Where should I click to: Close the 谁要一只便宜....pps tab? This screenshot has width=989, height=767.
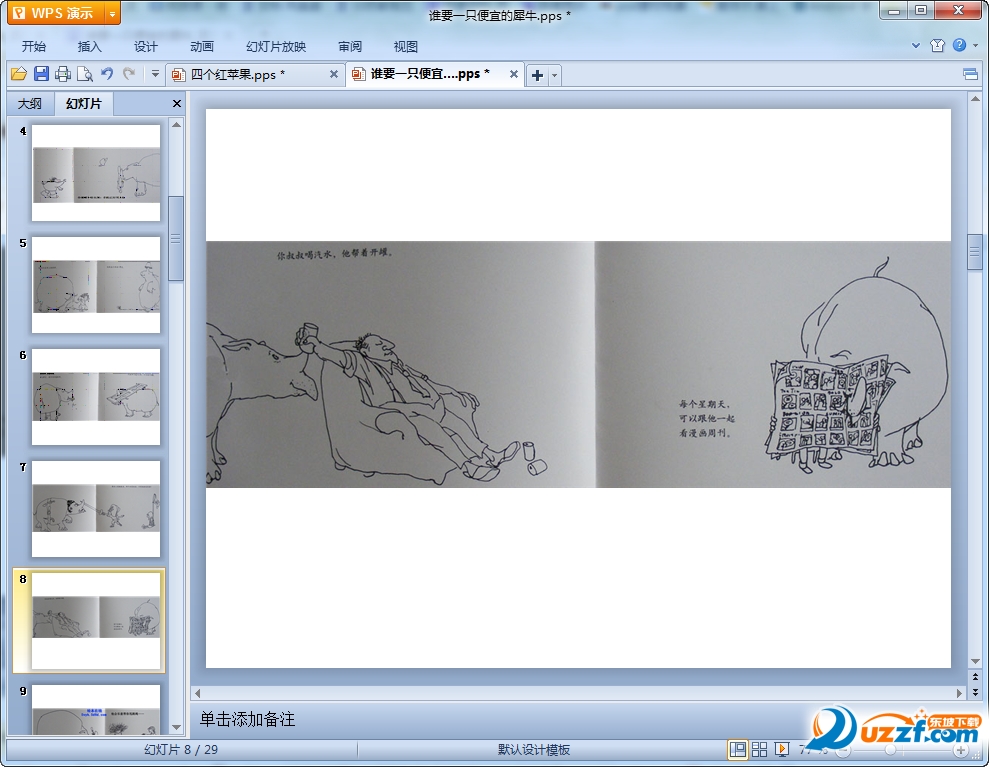pyautogui.click(x=513, y=74)
